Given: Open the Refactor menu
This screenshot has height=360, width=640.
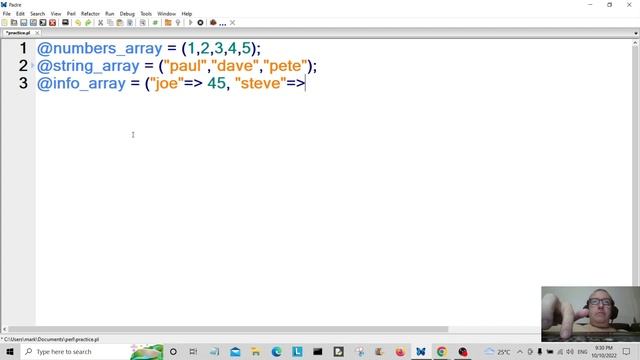Looking at the screenshot, I should 90,13.
